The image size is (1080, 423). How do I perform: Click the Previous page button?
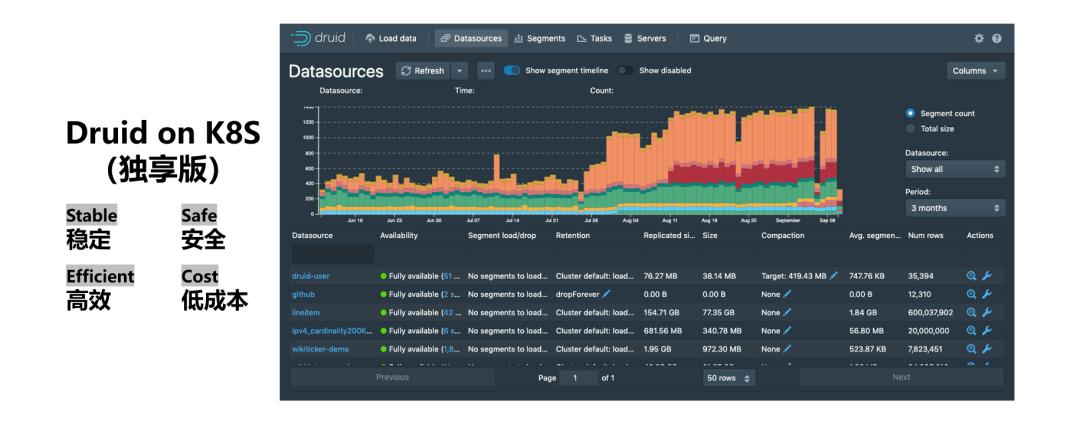click(392, 378)
